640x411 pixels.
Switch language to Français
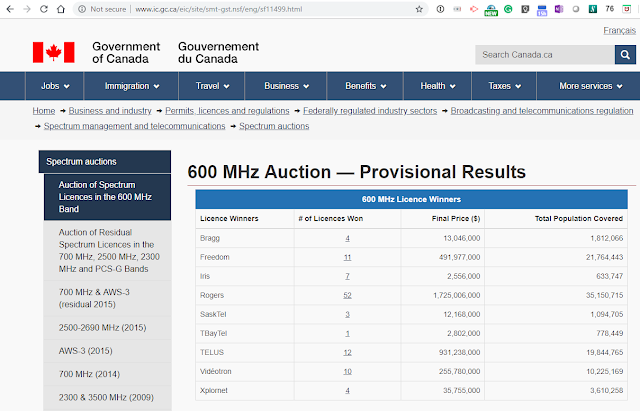pyautogui.click(x=619, y=32)
